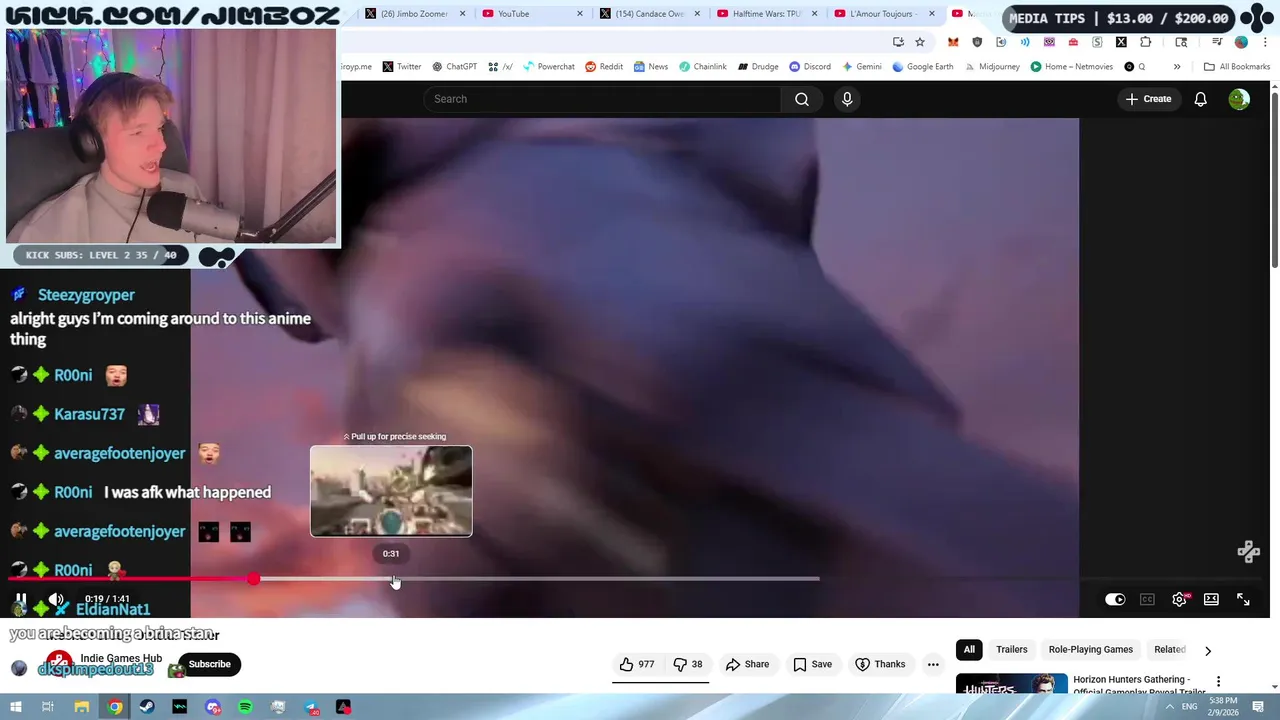Open the more actions ellipsis menu

point(933,664)
